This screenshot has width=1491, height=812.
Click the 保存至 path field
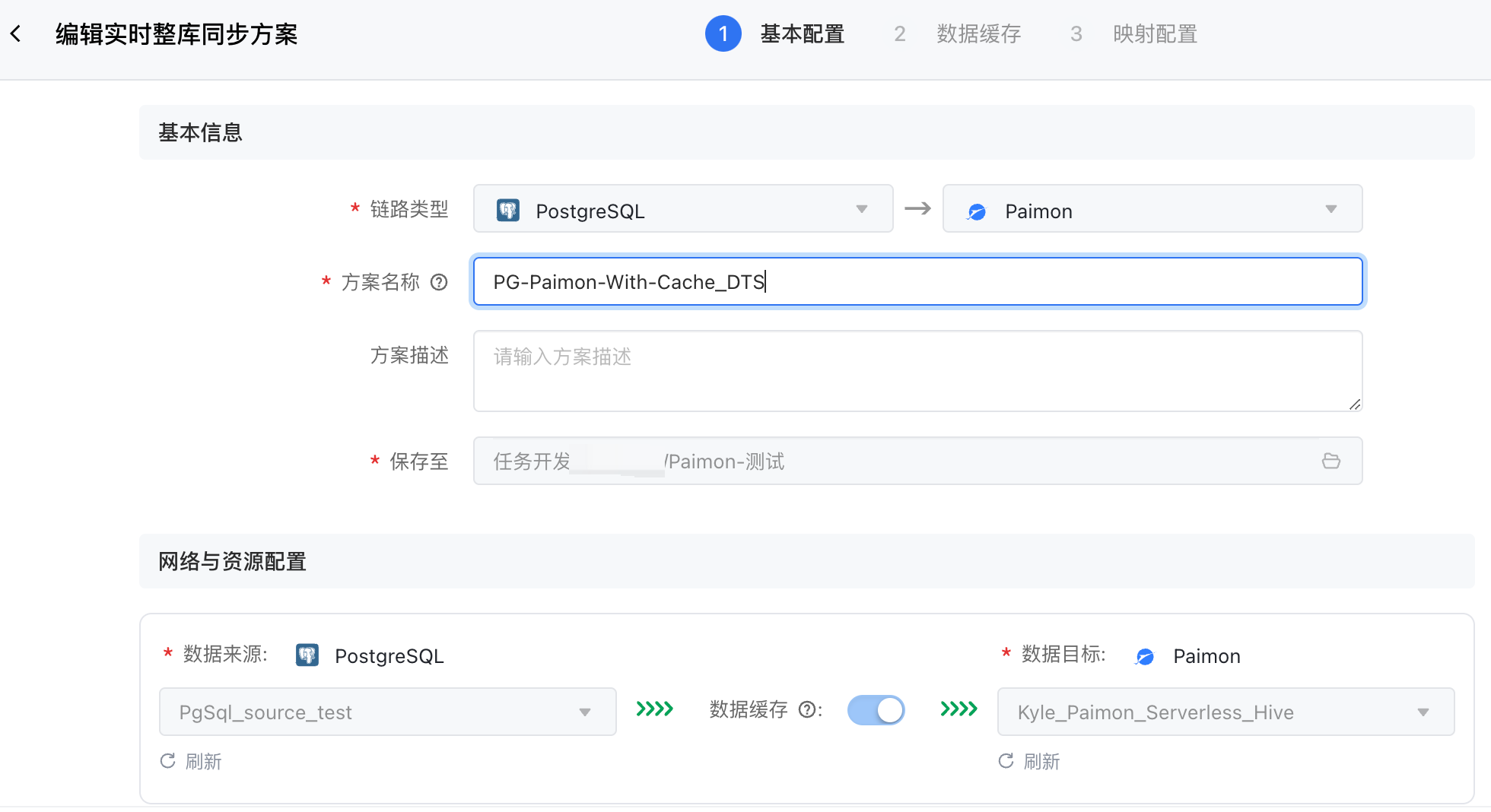[917, 461]
